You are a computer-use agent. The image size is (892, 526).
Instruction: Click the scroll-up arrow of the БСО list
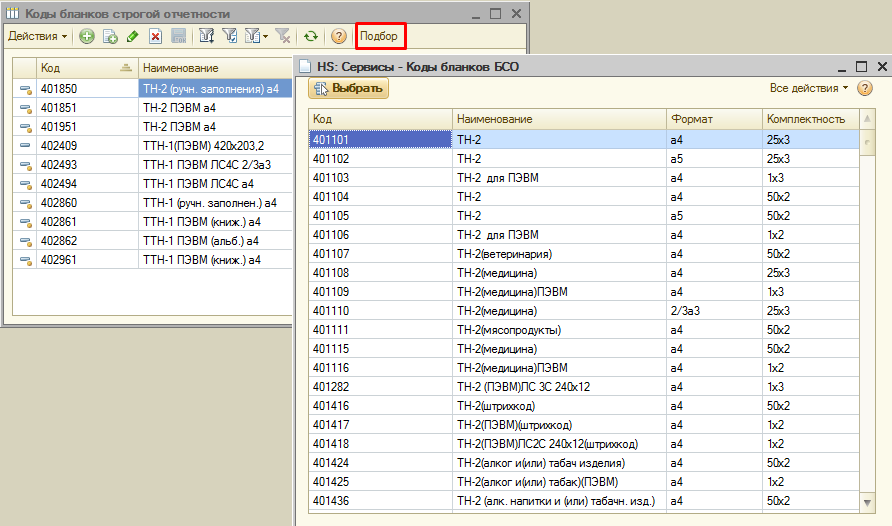point(867,119)
